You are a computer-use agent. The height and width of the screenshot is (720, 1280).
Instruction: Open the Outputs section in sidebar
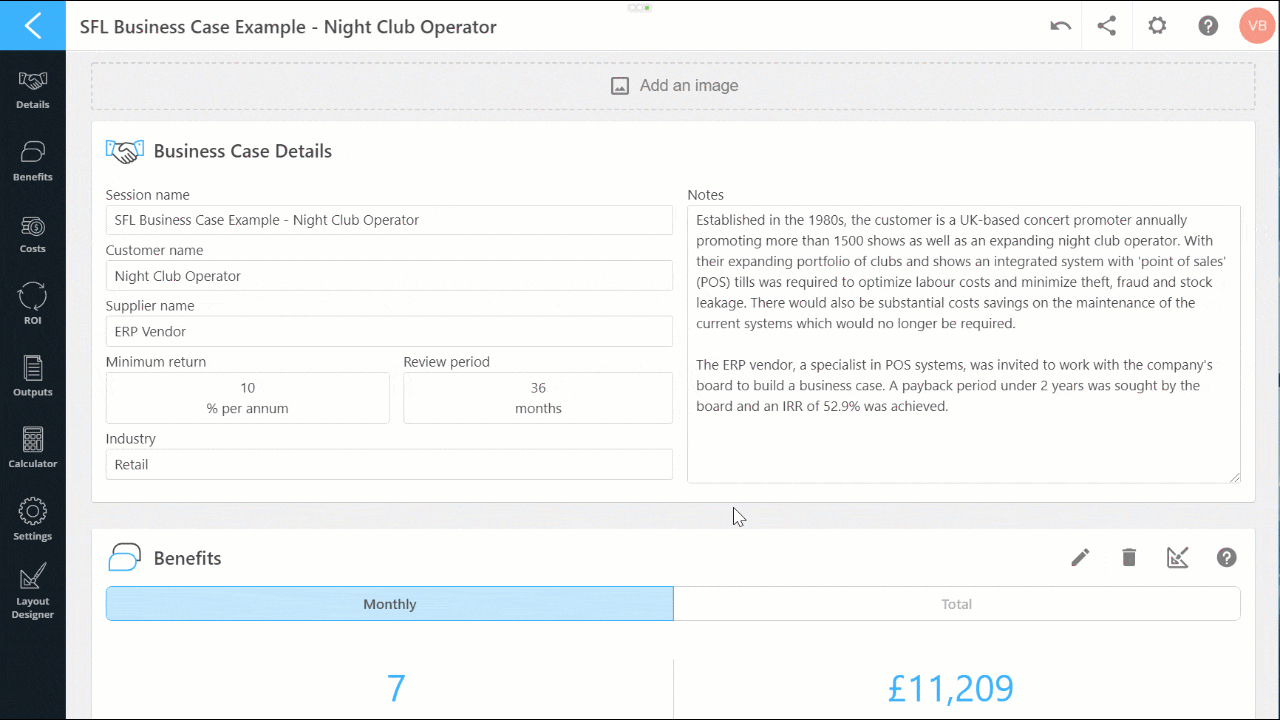click(x=33, y=377)
